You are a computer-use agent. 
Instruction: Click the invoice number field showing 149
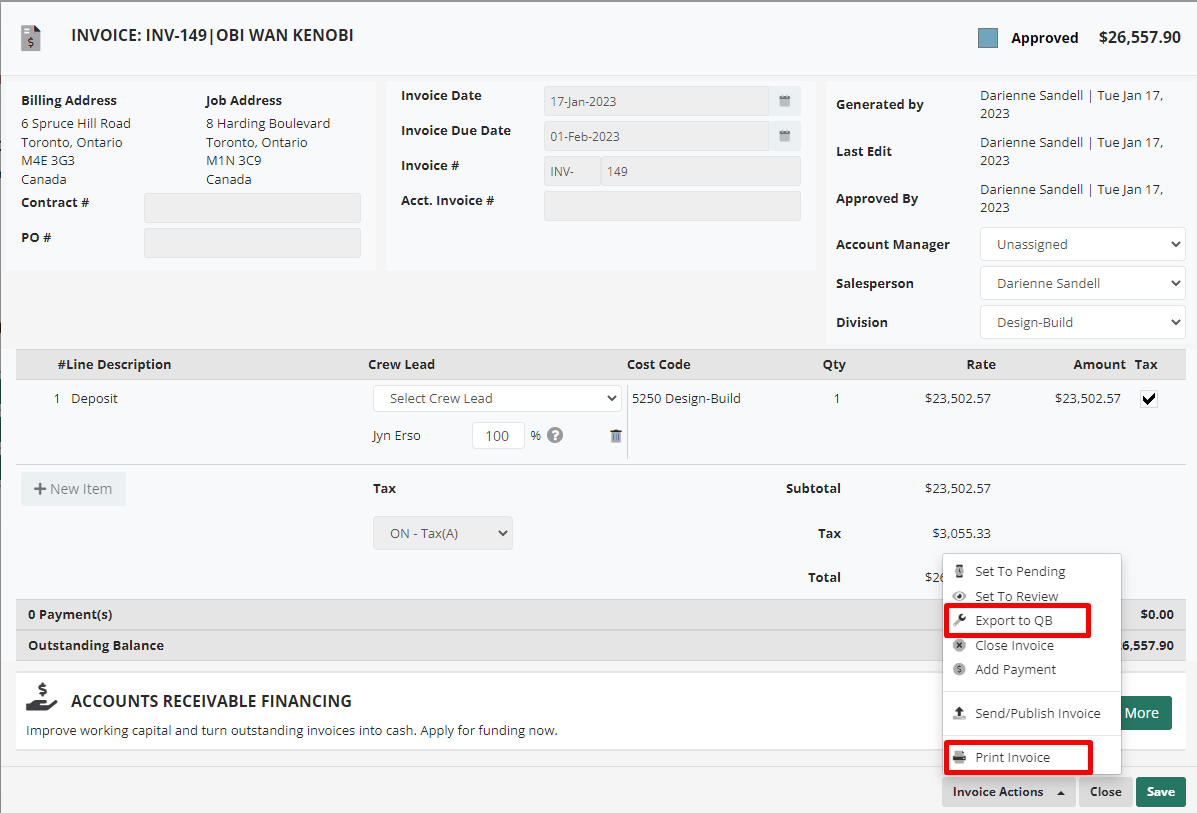701,171
